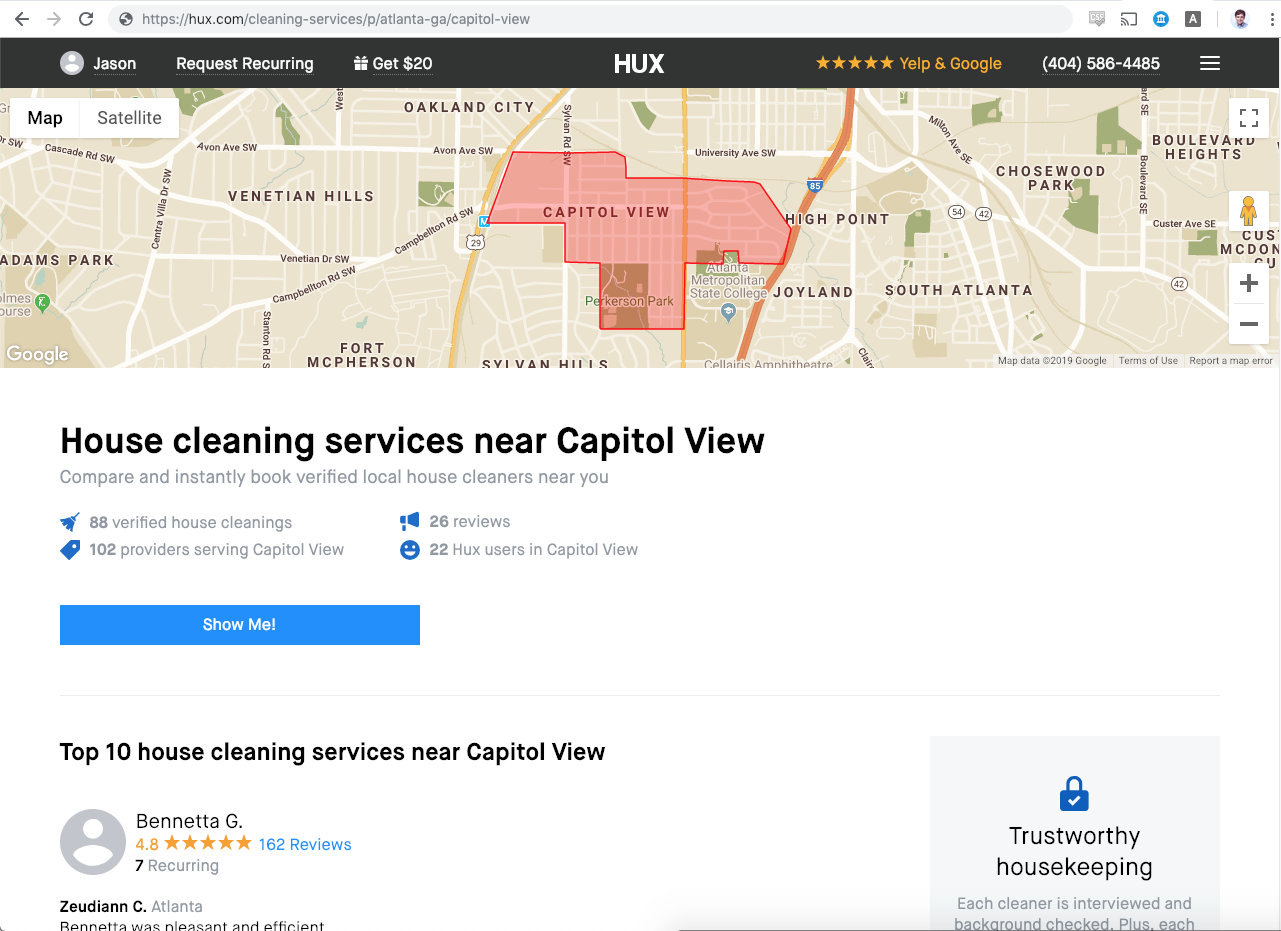
Task: Switch to Satellite view tab
Action: [129, 118]
